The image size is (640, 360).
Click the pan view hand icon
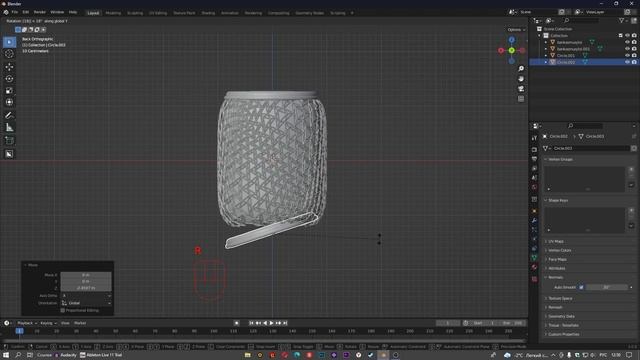click(x=521, y=79)
